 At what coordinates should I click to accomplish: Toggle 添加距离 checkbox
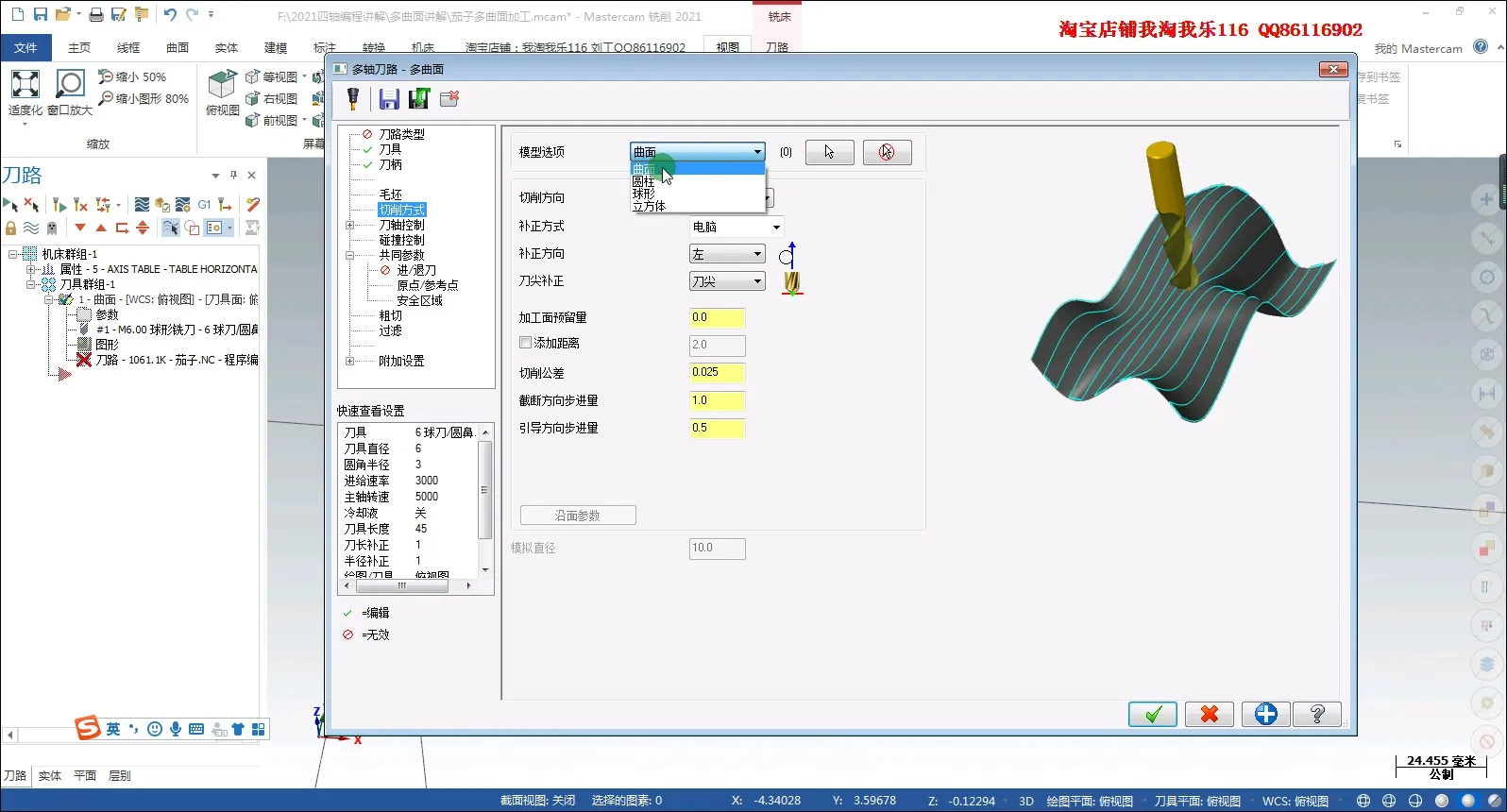pos(525,343)
